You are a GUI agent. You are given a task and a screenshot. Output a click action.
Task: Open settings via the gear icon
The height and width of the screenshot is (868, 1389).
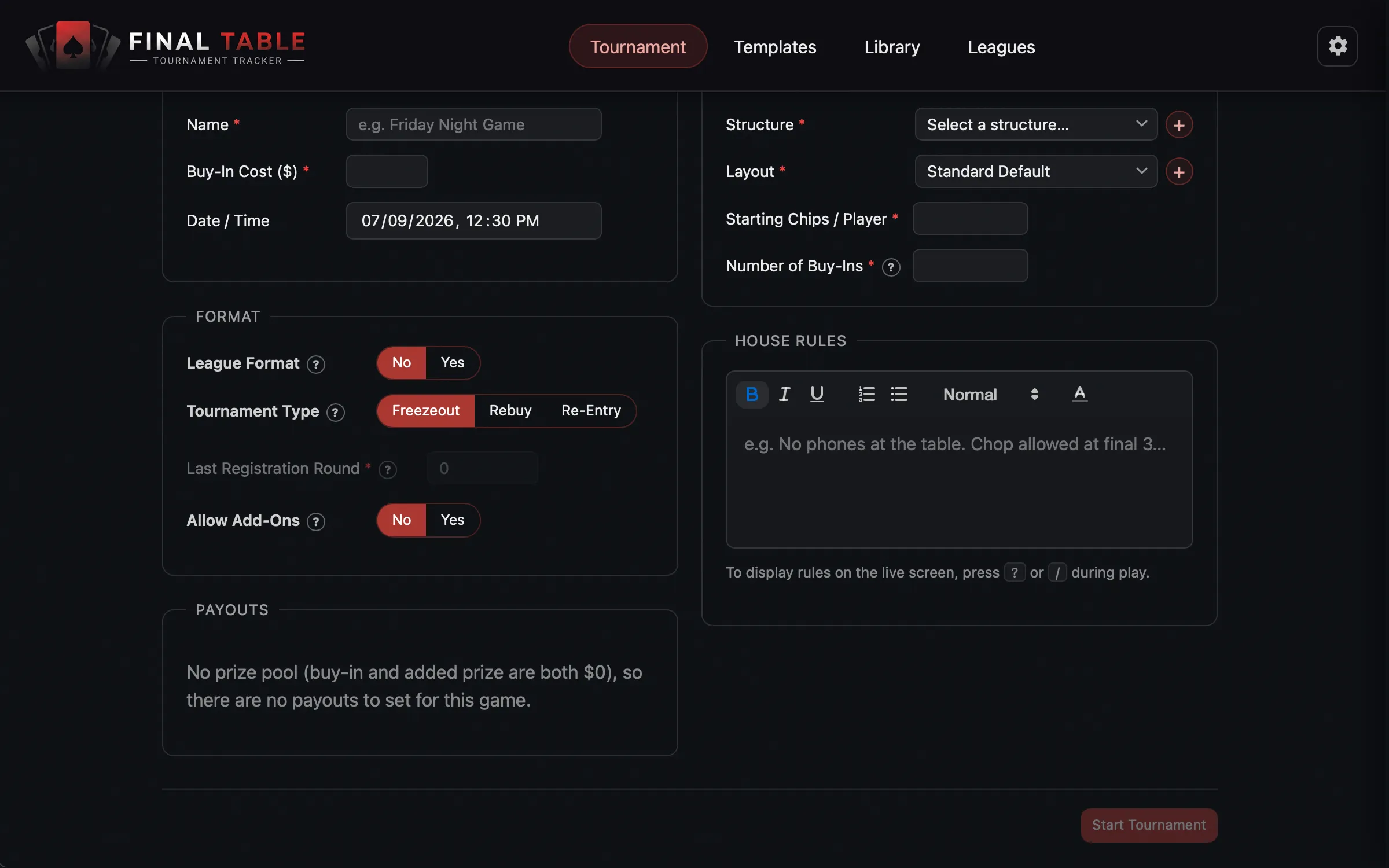point(1337,46)
